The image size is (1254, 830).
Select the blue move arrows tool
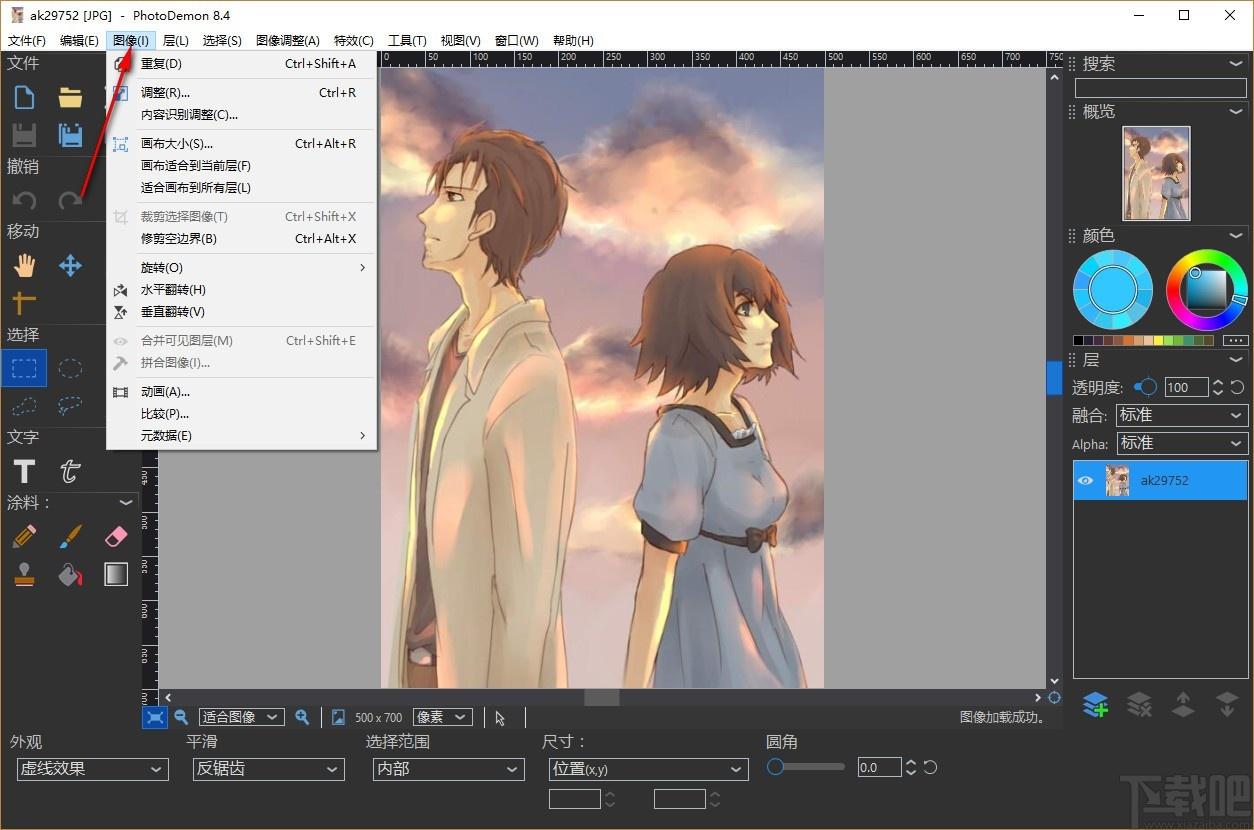coord(70,265)
